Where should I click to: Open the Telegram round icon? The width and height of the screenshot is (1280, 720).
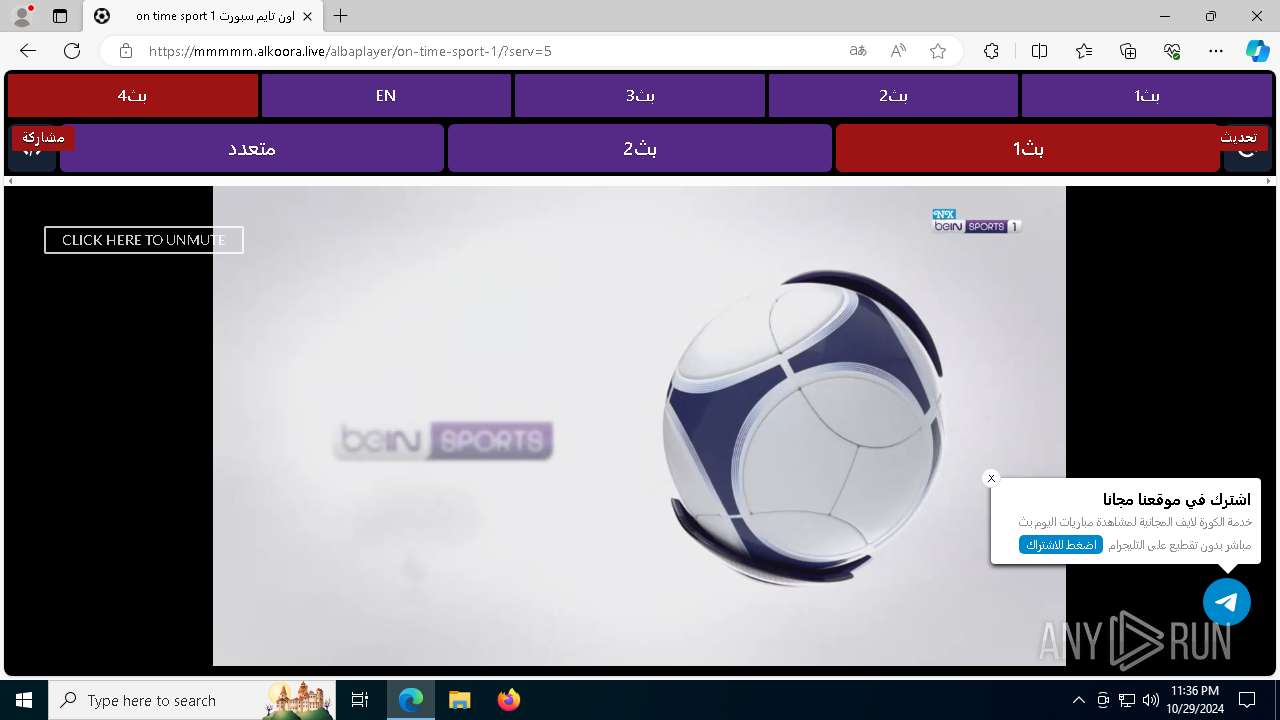(1227, 602)
